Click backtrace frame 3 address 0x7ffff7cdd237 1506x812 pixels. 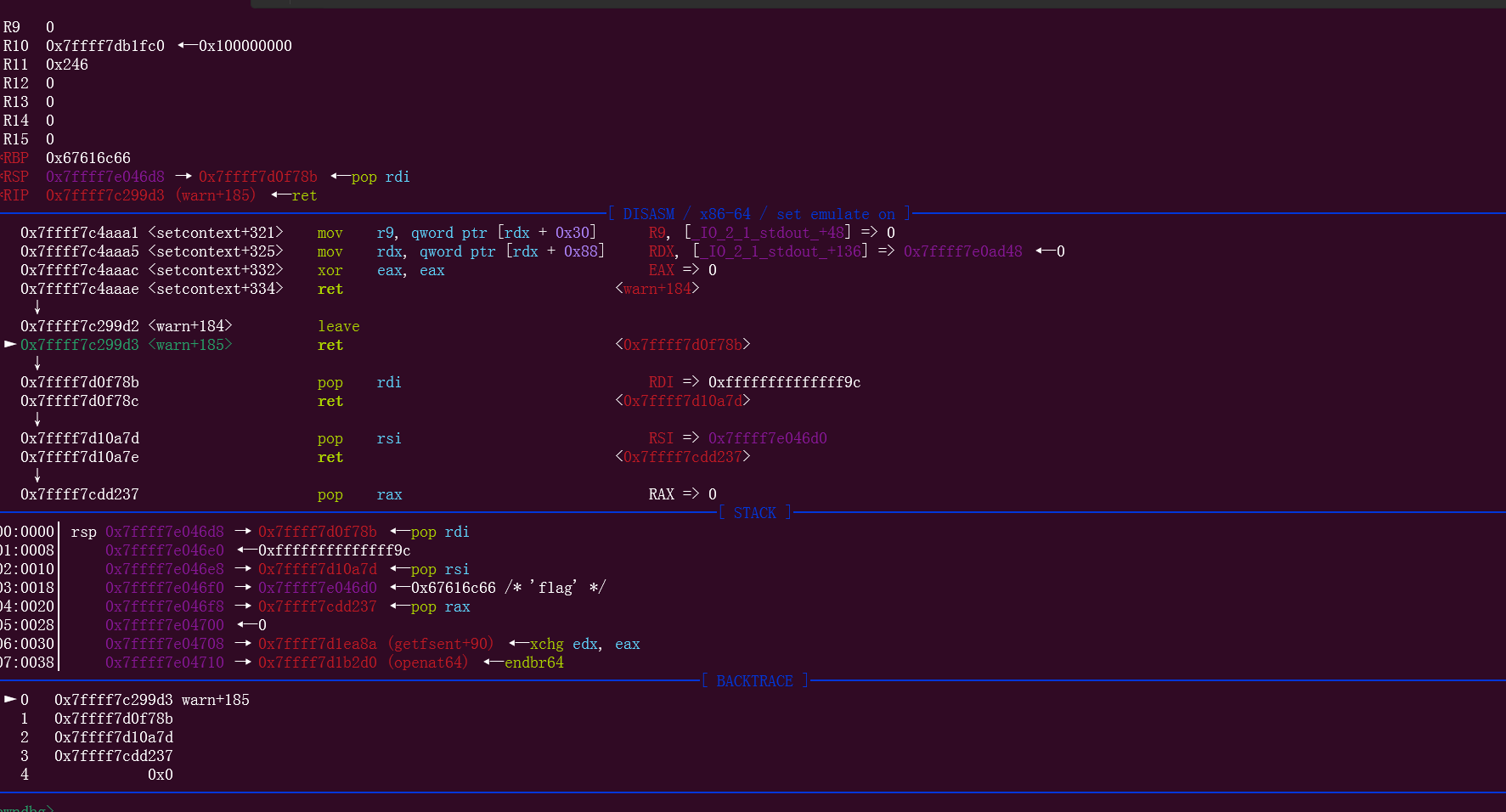pyautogui.click(x=114, y=756)
